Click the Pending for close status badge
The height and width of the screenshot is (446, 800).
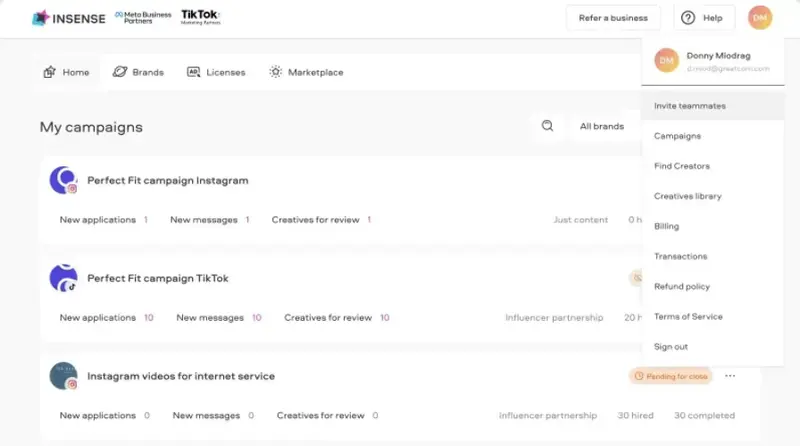tap(670, 376)
